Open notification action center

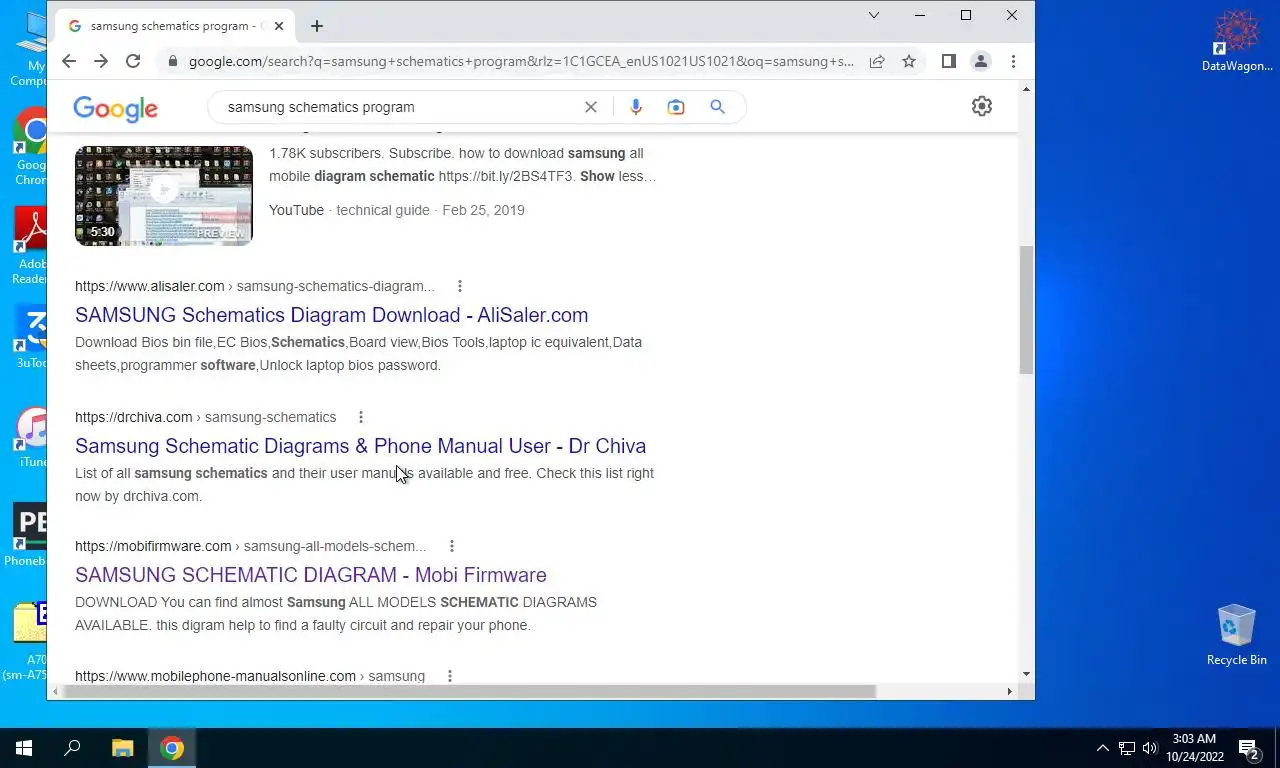(x=1249, y=748)
